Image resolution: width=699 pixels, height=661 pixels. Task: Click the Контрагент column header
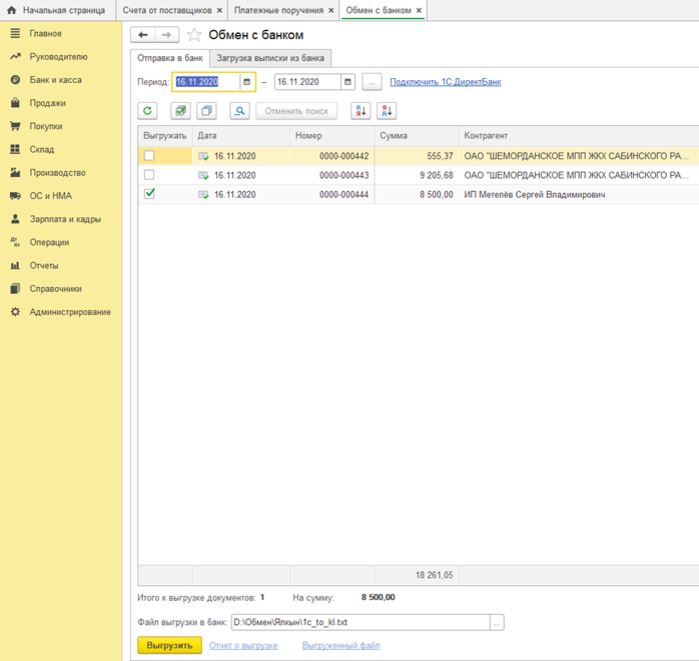click(x=579, y=135)
